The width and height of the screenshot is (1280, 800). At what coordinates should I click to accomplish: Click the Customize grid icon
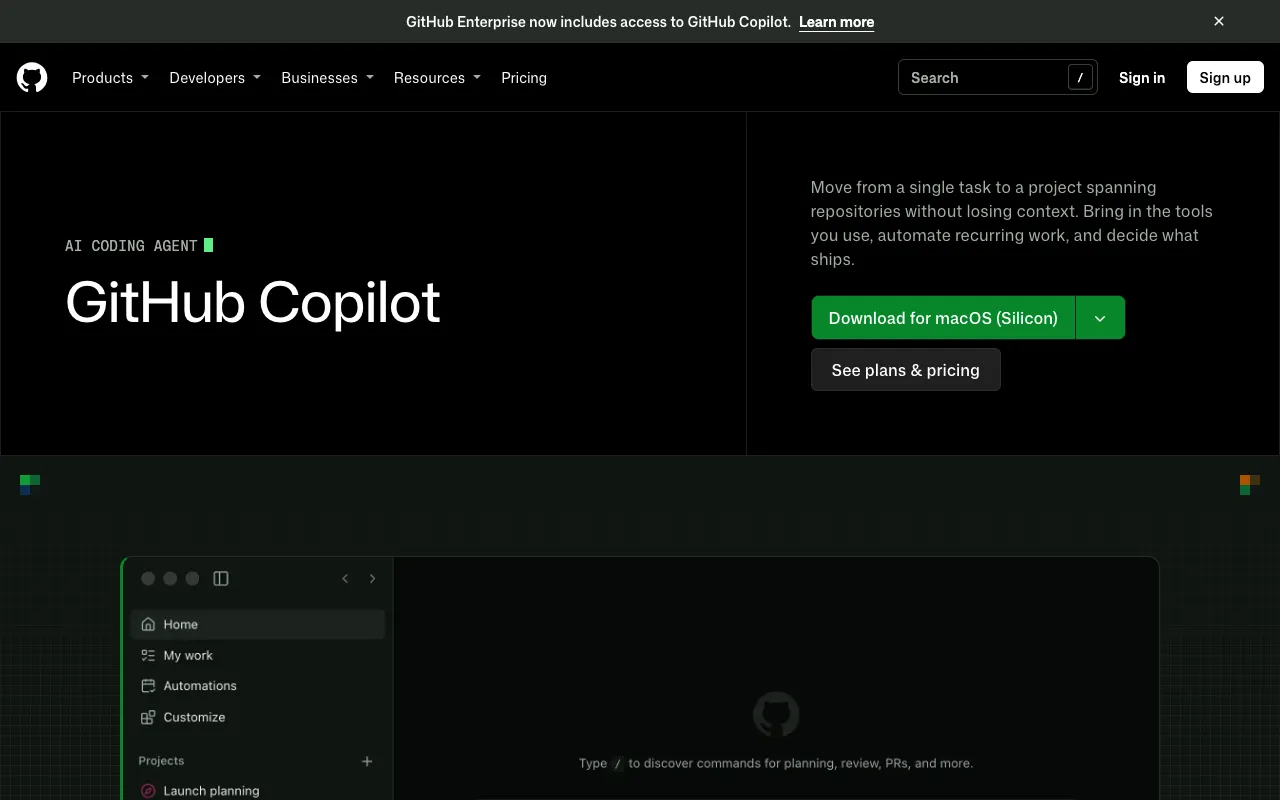coord(148,717)
